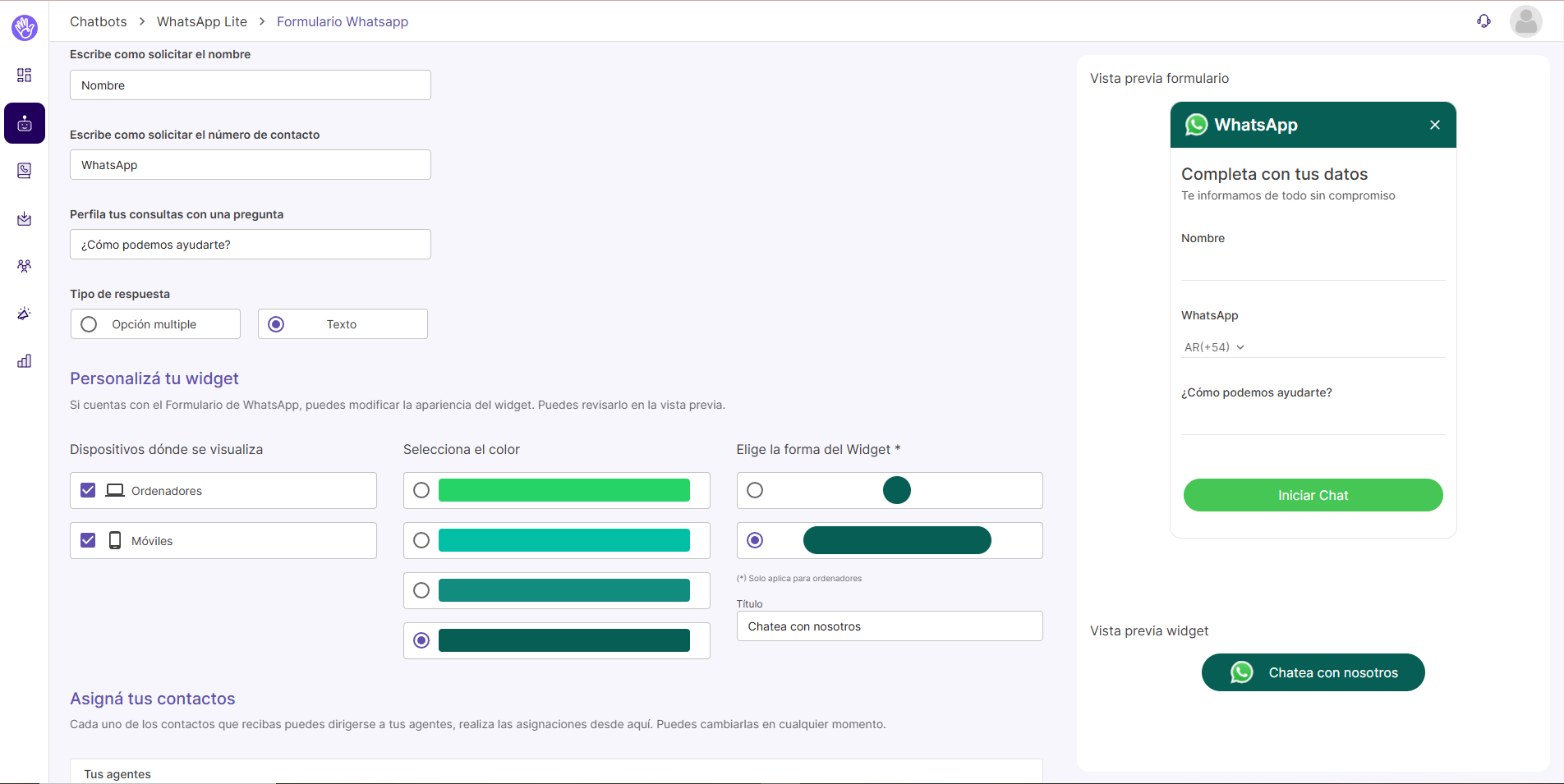The width and height of the screenshot is (1564, 784).
Task: Open the inbox download sidebar icon
Action: tap(25, 218)
